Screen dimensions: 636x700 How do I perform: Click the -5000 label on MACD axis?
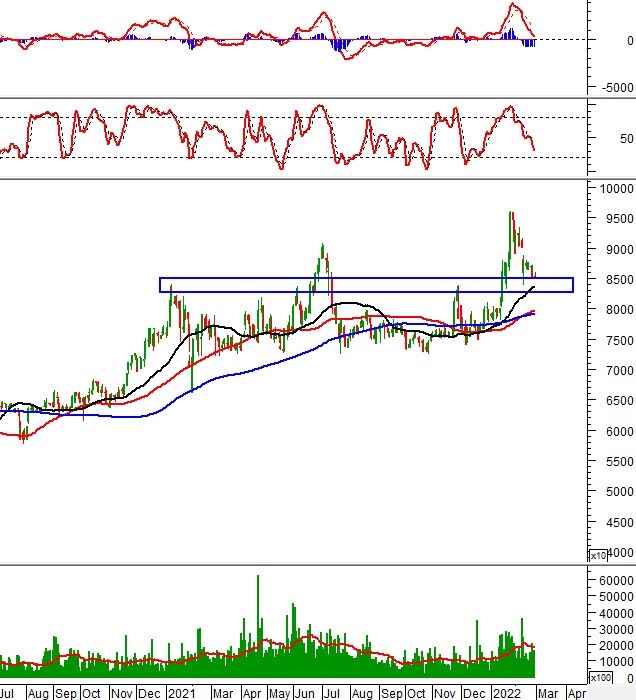coord(618,88)
